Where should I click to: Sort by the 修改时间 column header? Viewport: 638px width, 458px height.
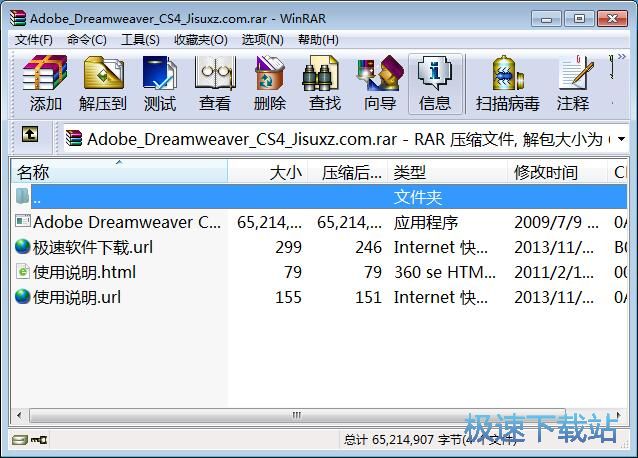click(557, 172)
